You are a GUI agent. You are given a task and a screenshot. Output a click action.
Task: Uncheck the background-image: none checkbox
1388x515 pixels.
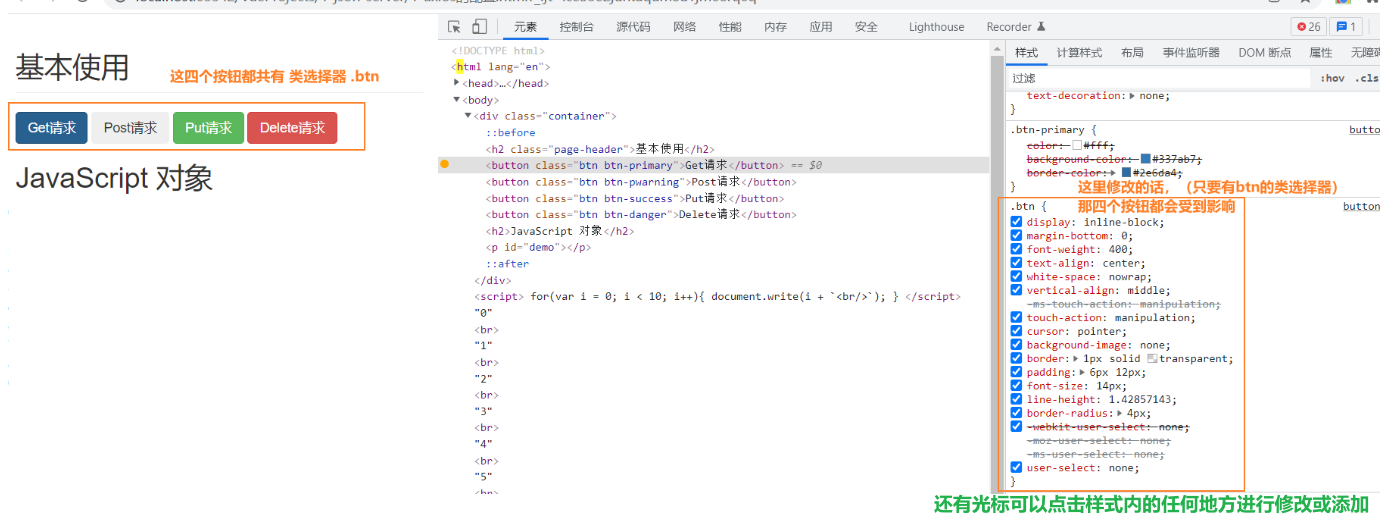[1017, 345]
